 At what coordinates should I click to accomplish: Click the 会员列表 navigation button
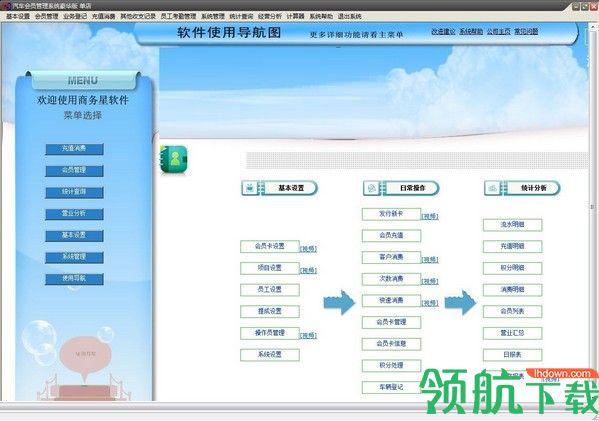click(x=512, y=311)
